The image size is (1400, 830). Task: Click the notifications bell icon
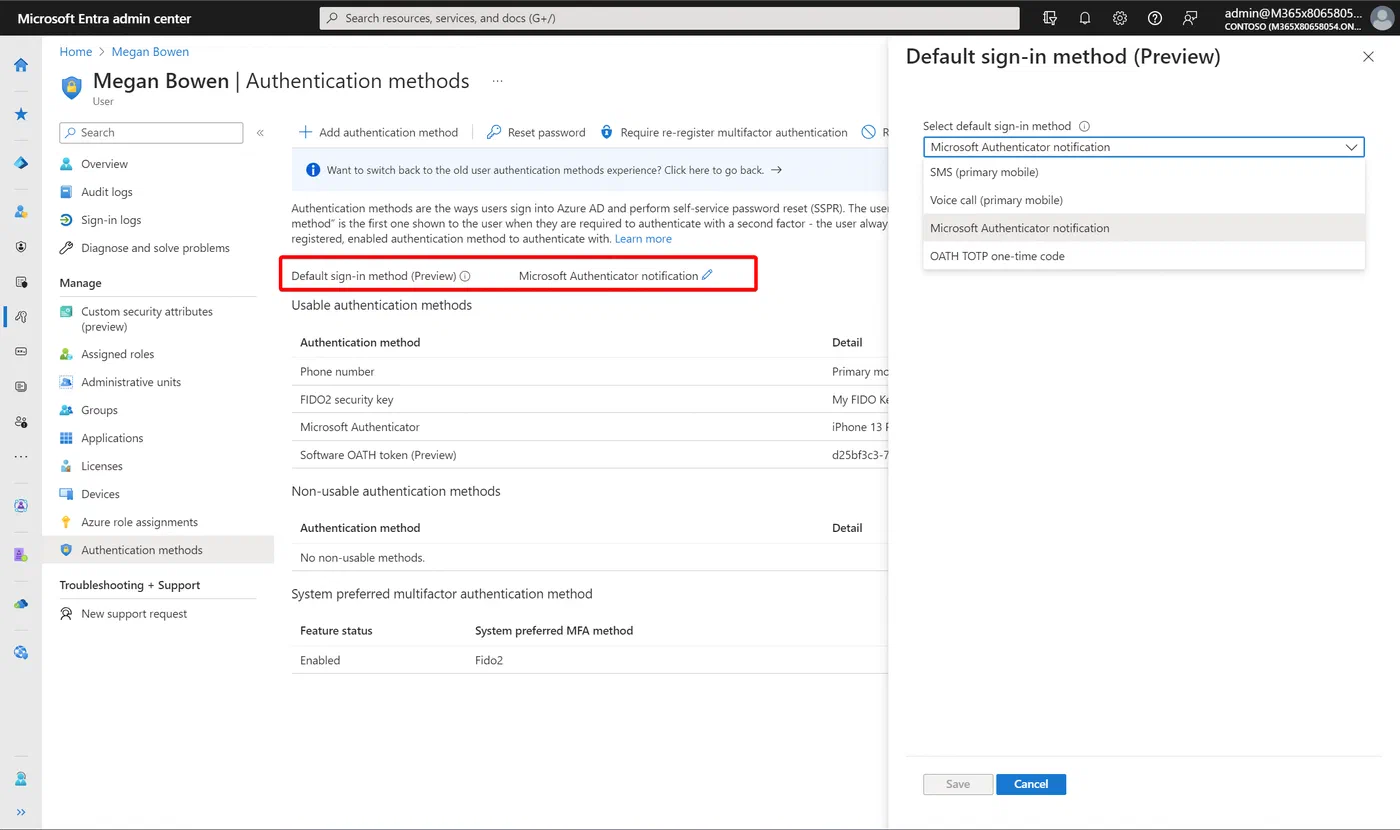click(1085, 18)
